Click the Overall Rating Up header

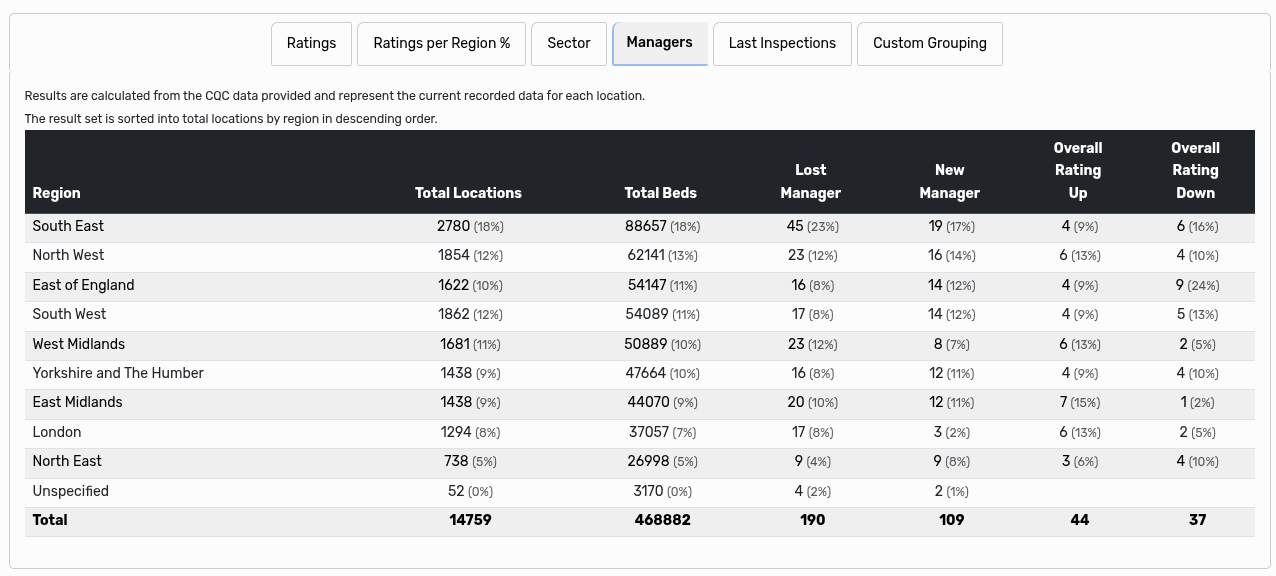(x=1077, y=170)
